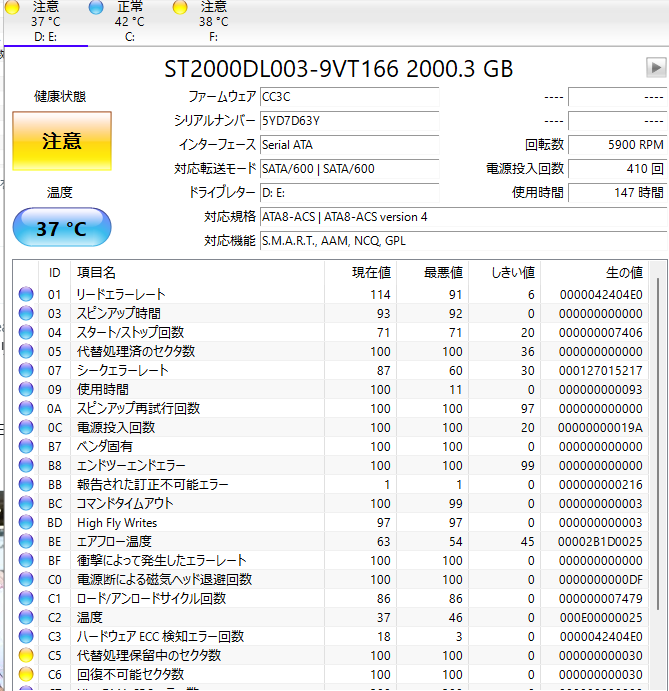Click the 生の値 column header
The height and width of the screenshot is (691, 669).
[595, 273]
